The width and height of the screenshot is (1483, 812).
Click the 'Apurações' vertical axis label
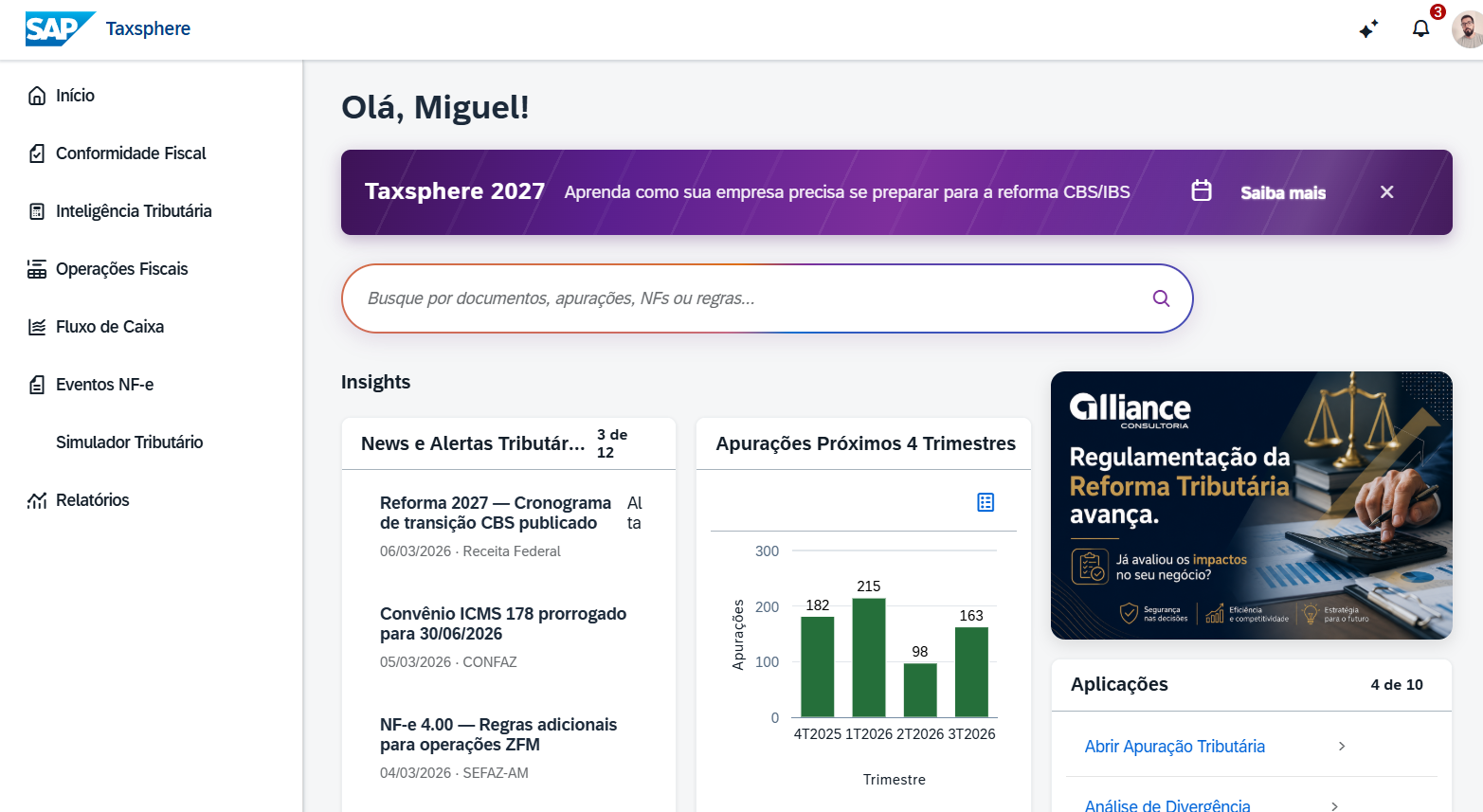tap(738, 635)
